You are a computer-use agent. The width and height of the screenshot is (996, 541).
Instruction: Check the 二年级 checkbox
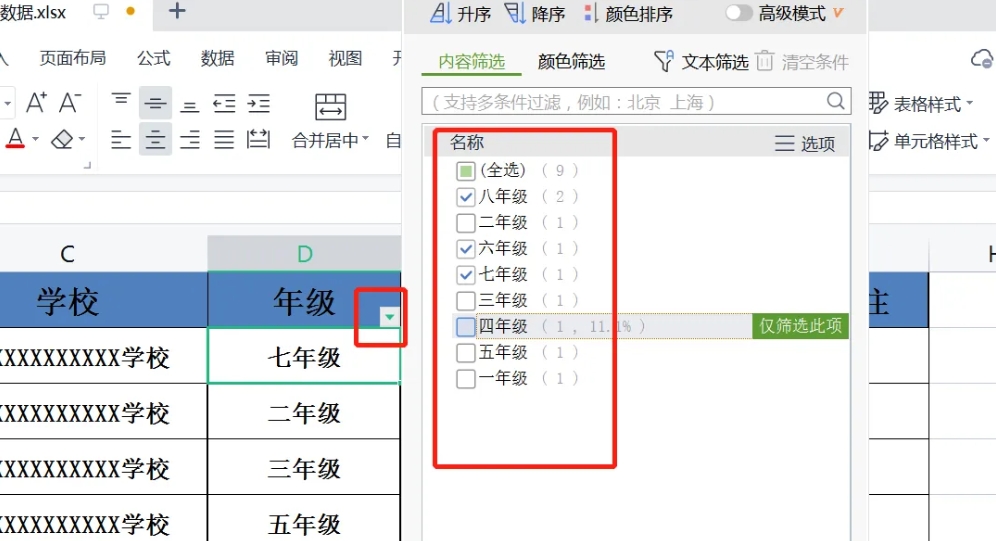[x=466, y=223]
